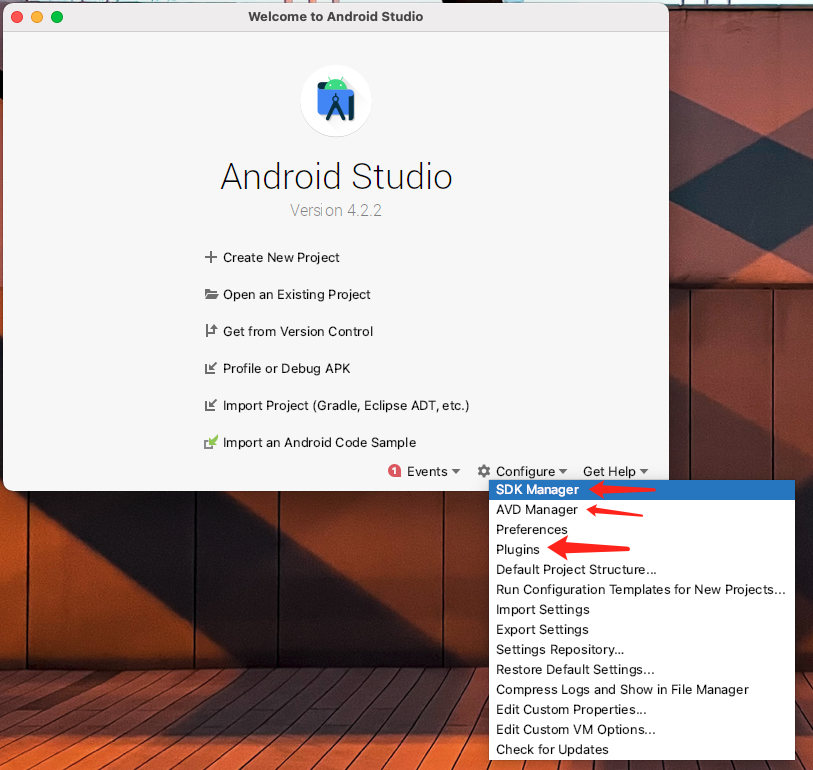Open Plugins from the Configure menu

coord(641,550)
